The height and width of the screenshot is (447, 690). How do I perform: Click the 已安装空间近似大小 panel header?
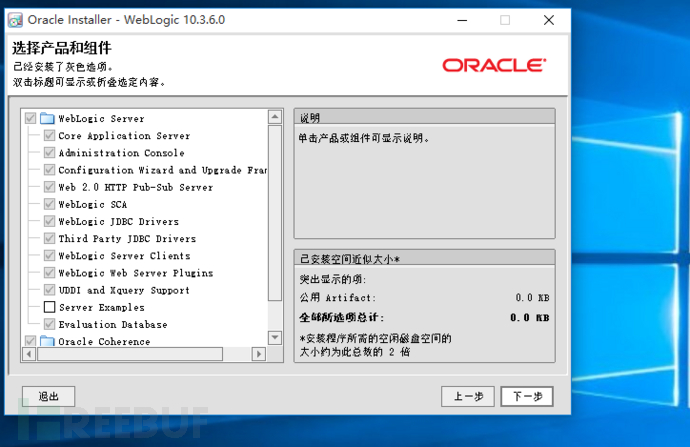(x=425, y=259)
